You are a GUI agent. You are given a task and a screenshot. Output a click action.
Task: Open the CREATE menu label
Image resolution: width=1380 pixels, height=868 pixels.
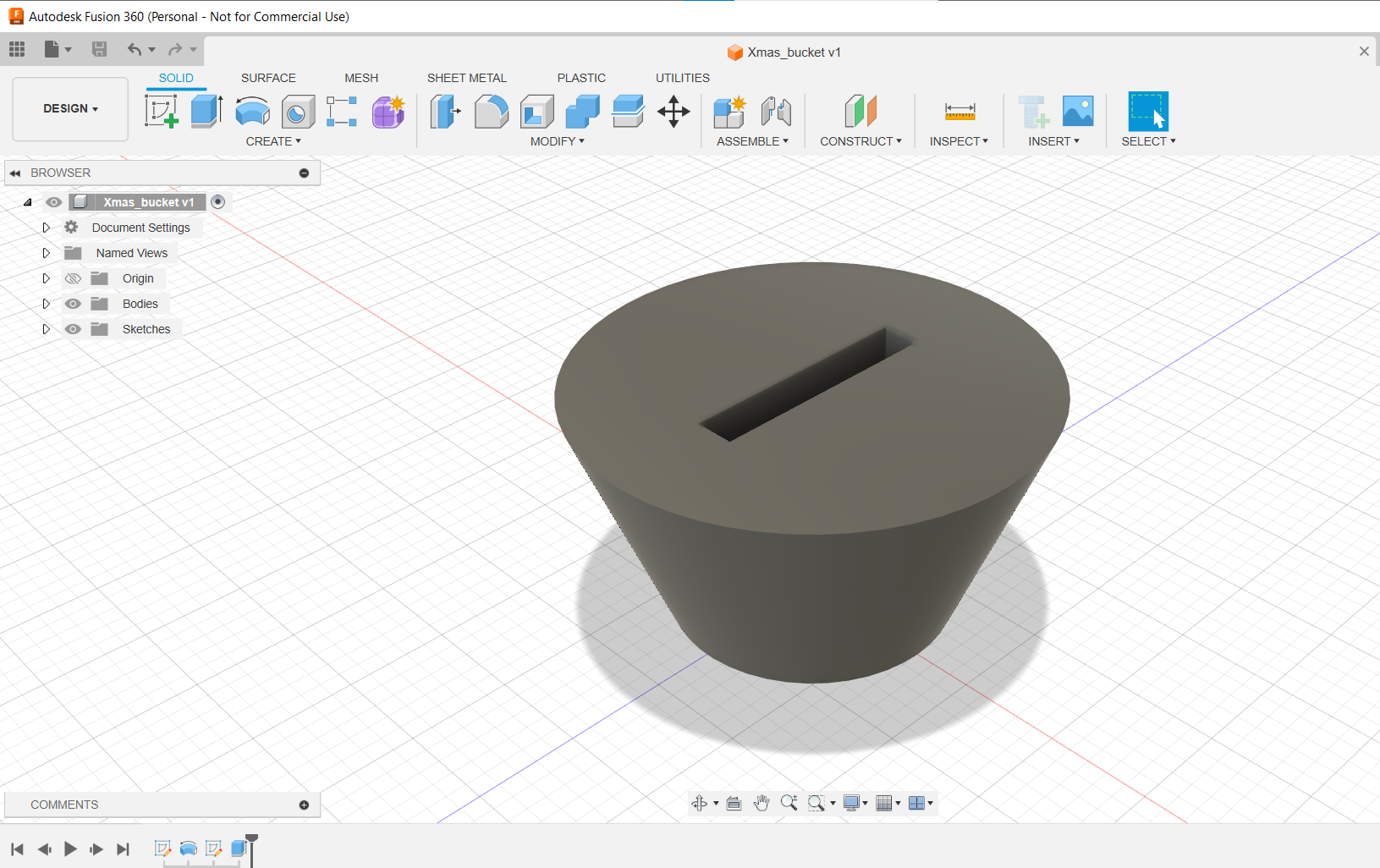coord(272,141)
